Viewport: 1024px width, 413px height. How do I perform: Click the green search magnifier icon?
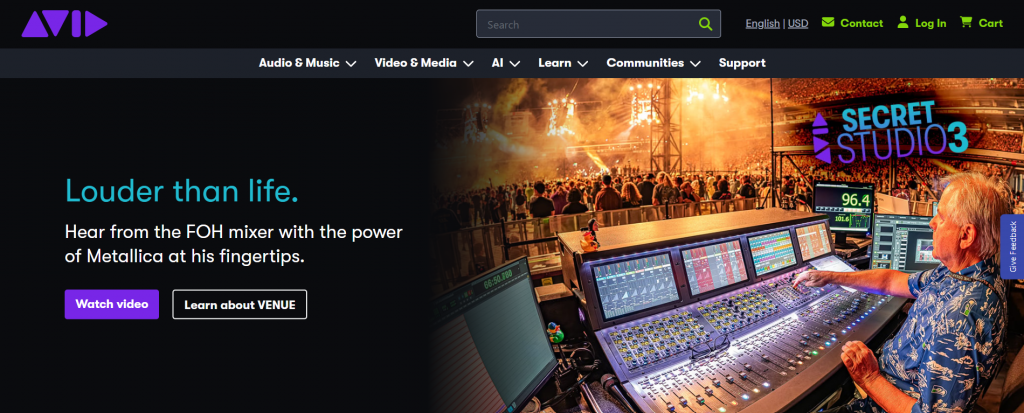click(705, 24)
